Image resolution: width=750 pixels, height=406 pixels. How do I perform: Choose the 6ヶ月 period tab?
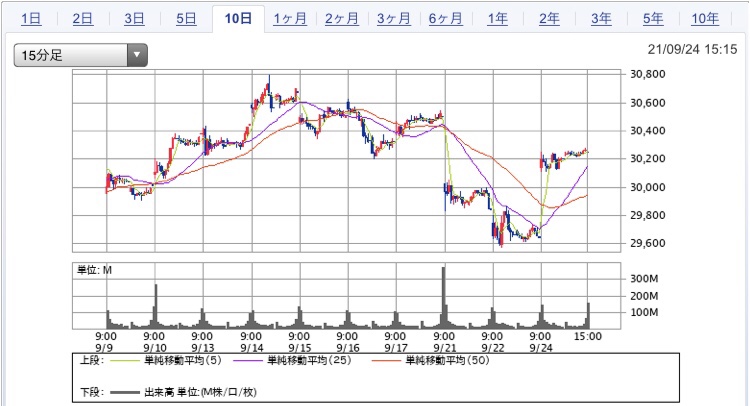click(446, 19)
